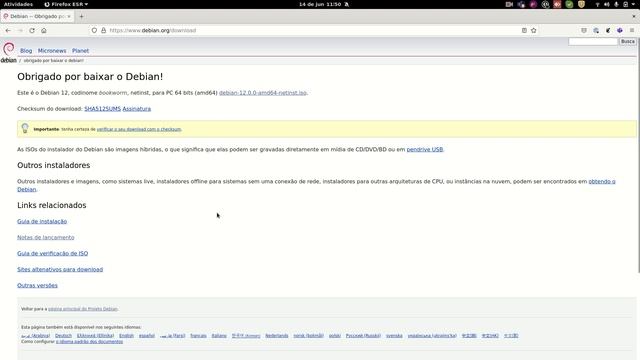Go to the Firefox home page icon

44,31
